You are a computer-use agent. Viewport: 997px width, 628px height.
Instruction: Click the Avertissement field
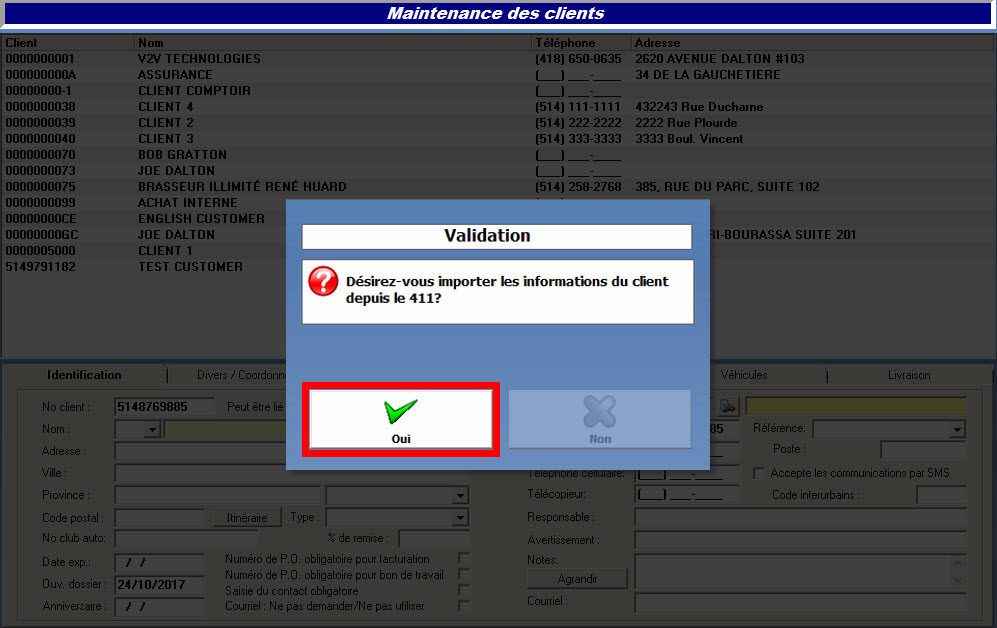click(x=801, y=540)
